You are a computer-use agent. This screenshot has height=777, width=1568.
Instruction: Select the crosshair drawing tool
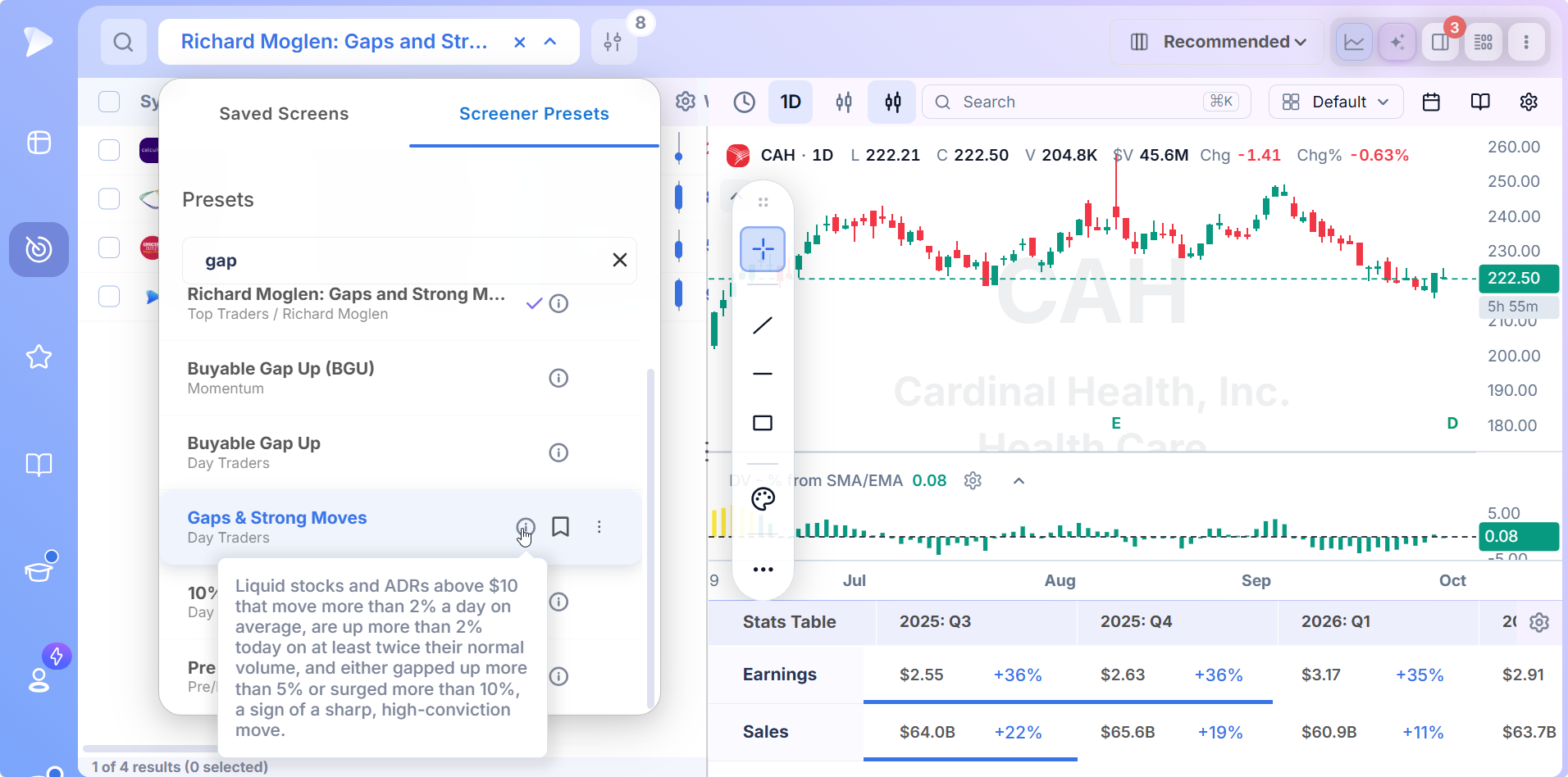[763, 249]
